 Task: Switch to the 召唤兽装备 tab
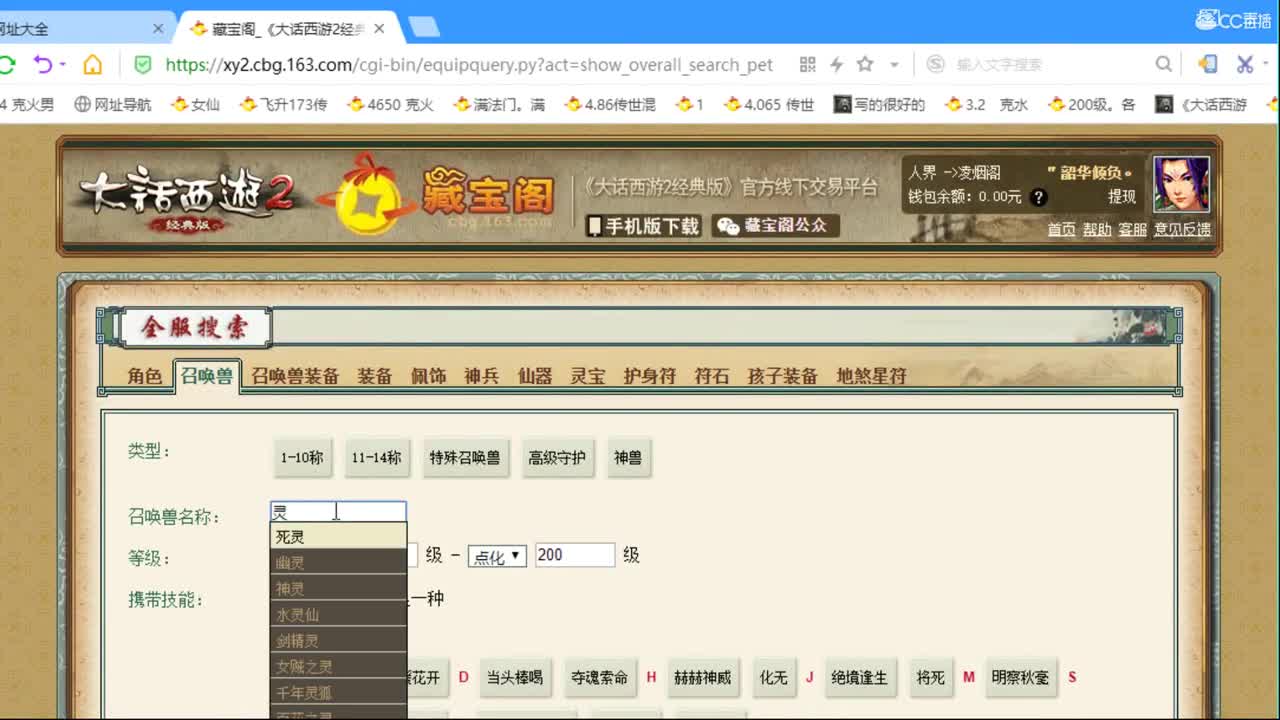tap(295, 376)
